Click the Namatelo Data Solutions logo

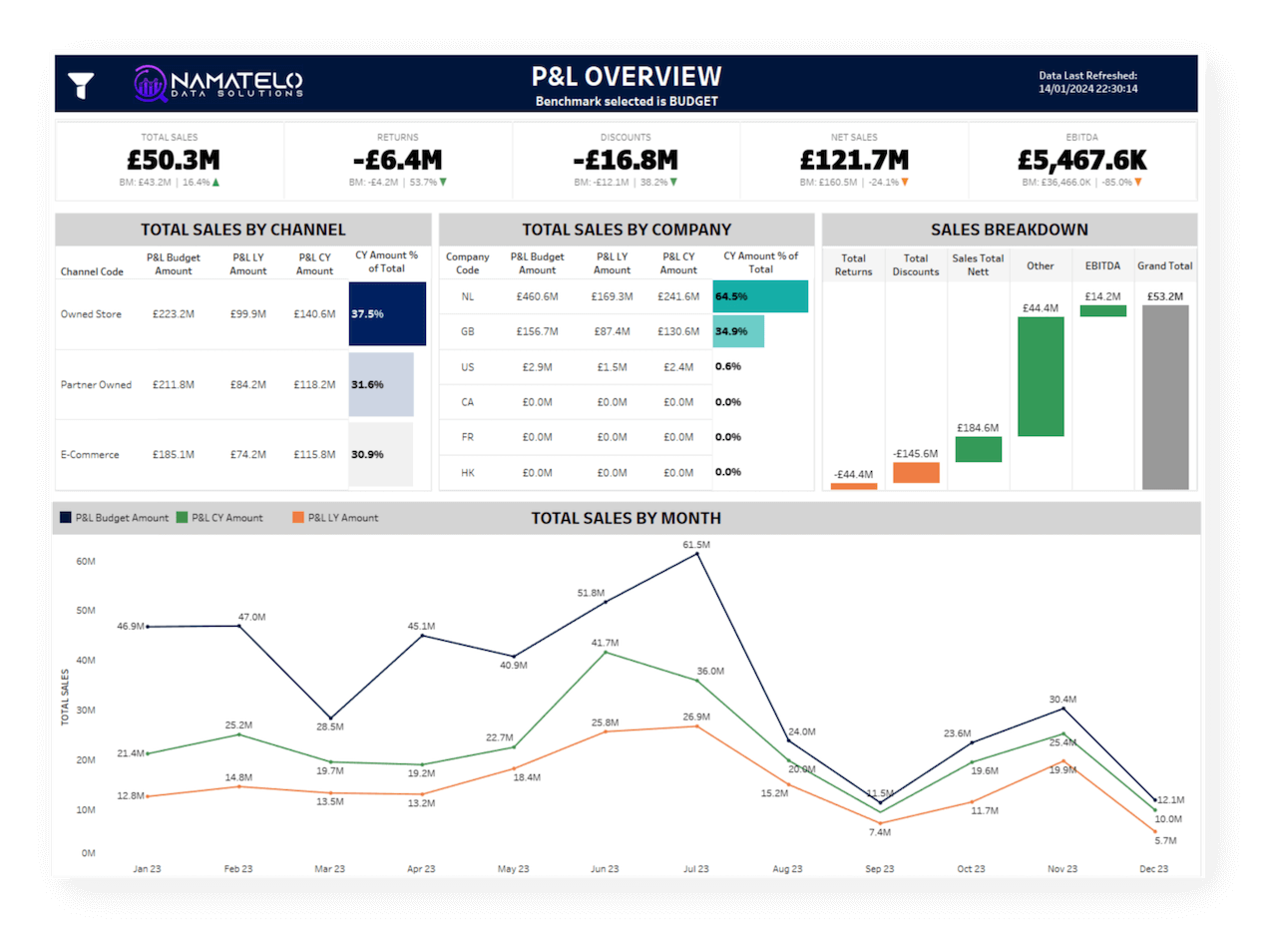tap(218, 83)
